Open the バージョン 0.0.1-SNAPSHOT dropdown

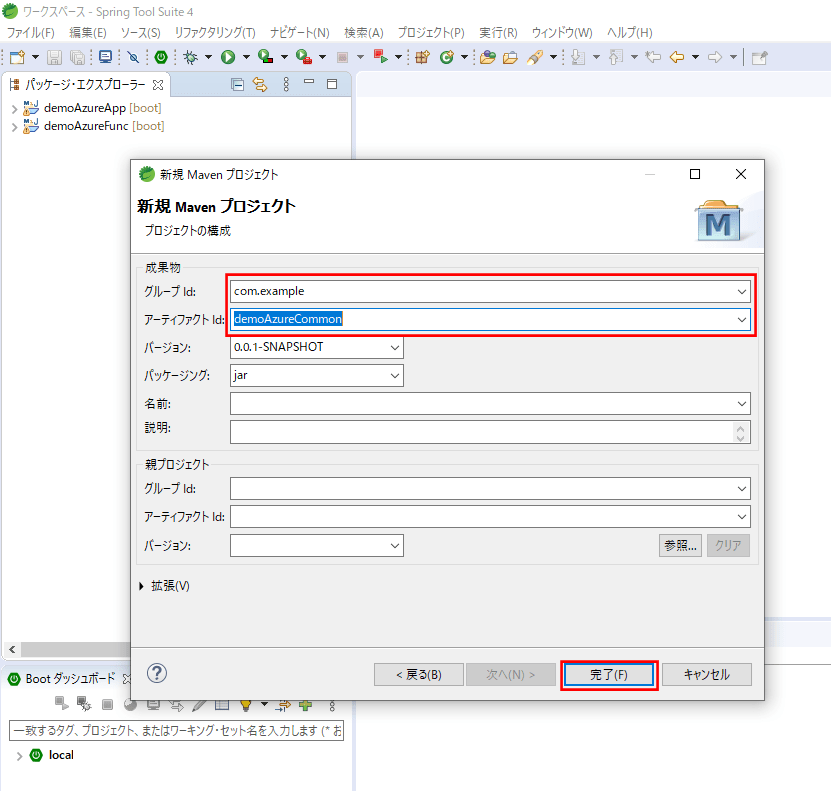tap(395, 347)
